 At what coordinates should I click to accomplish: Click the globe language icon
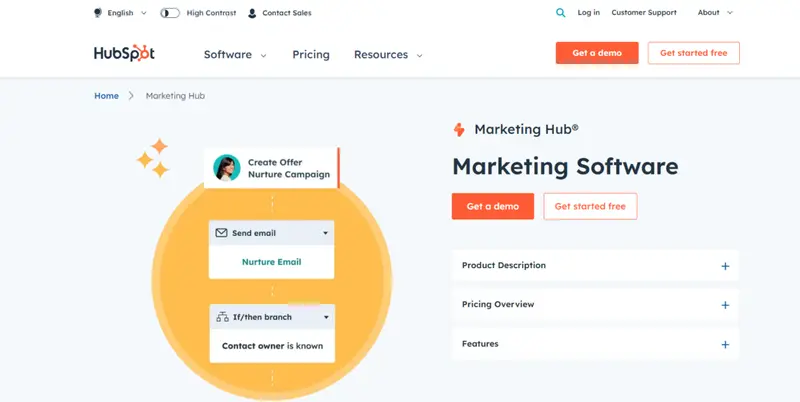coord(98,13)
